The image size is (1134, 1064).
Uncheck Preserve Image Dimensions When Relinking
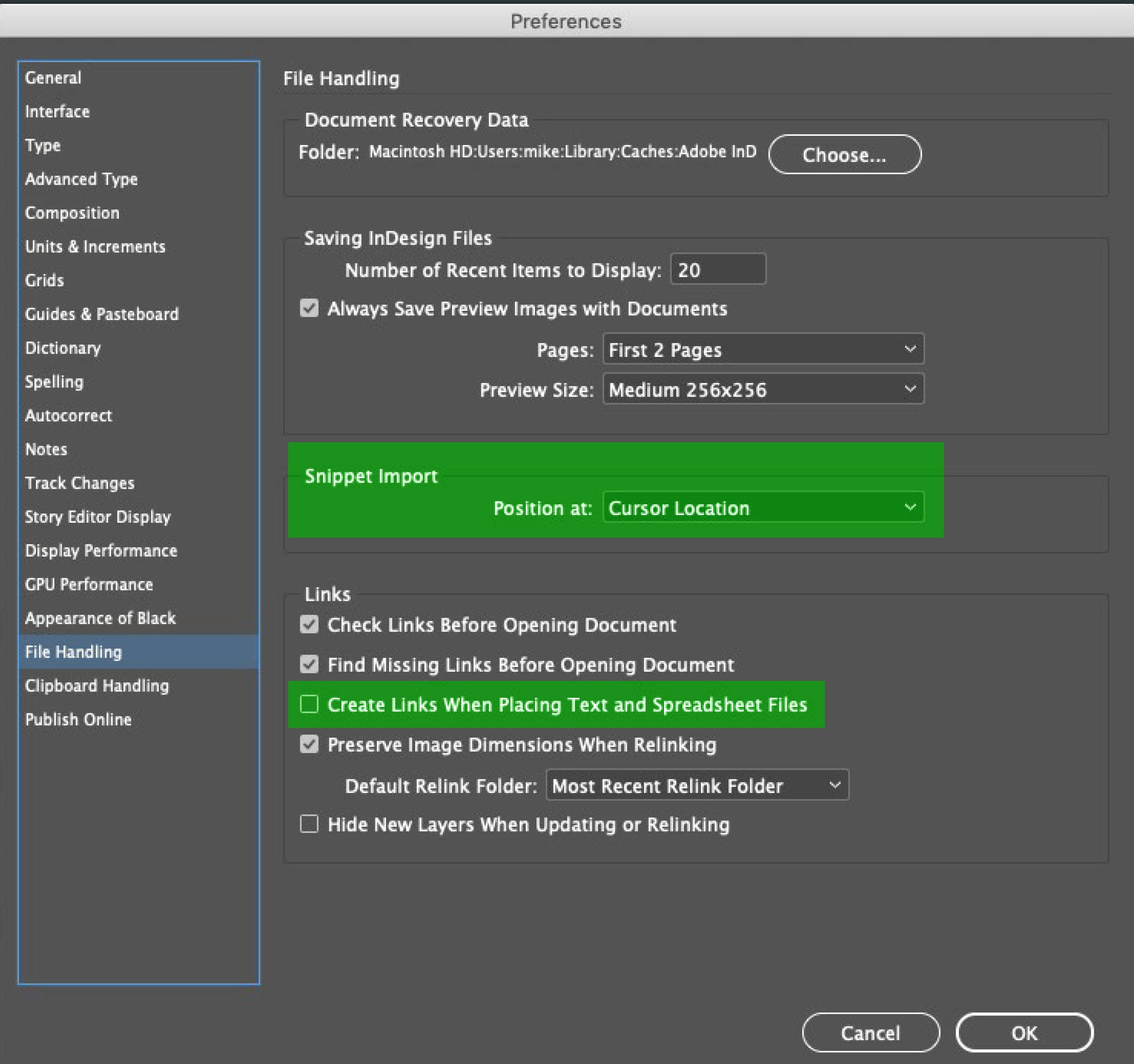(308, 744)
